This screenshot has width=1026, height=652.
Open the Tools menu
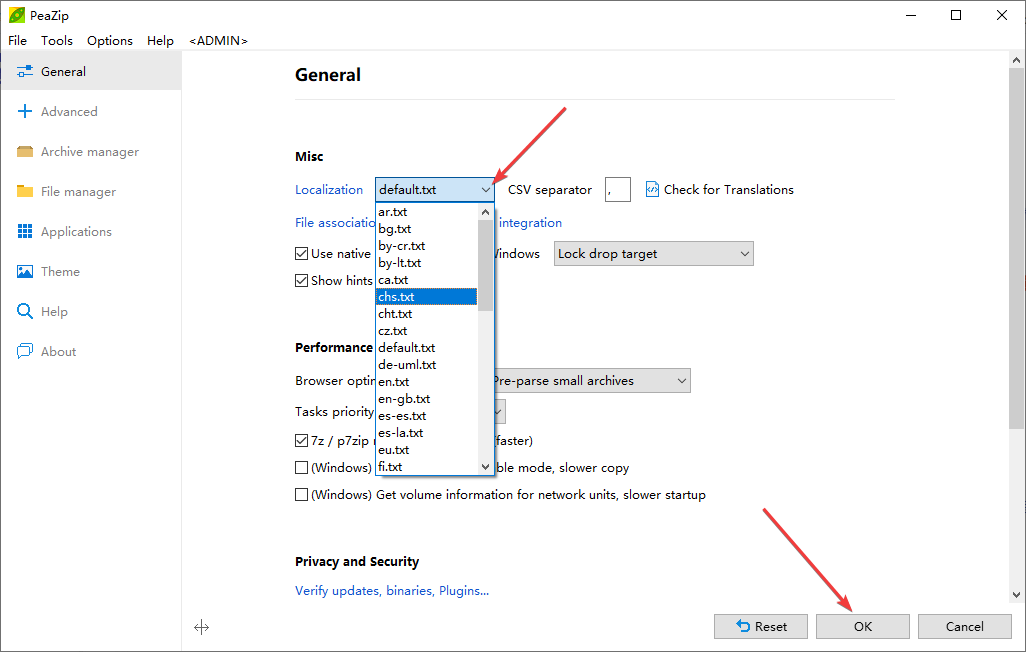tap(57, 41)
